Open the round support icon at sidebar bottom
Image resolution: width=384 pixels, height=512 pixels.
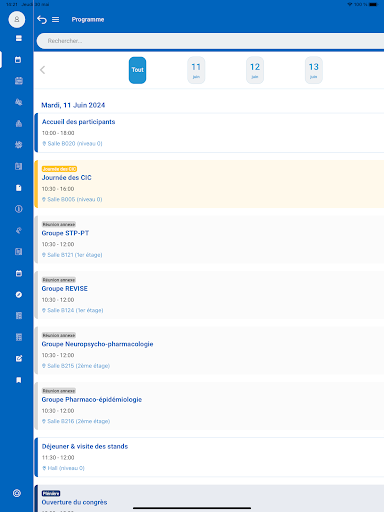[x=17, y=493]
